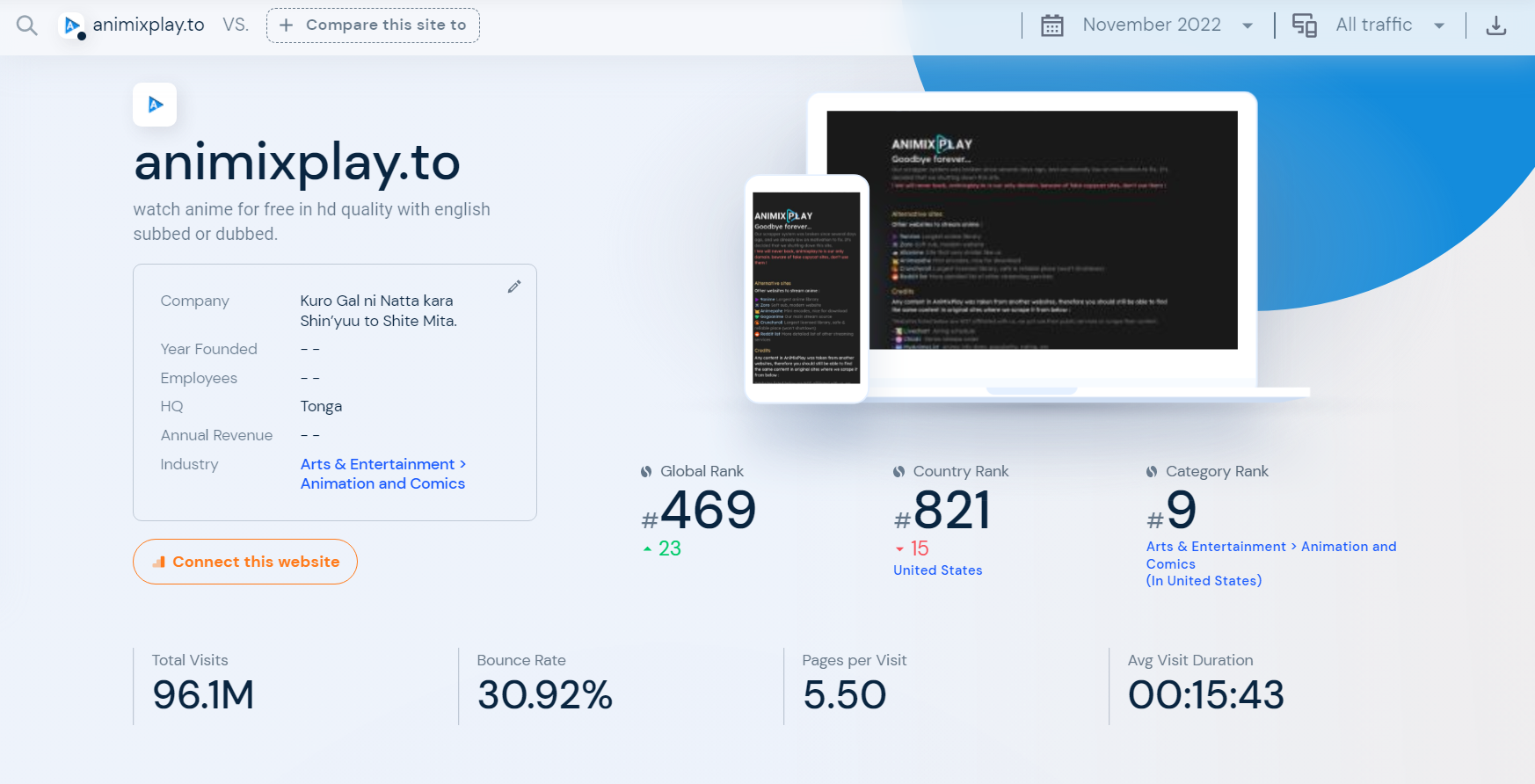1535x784 pixels.
Task: Click the country rank change value 15
Action: click(920, 548)
